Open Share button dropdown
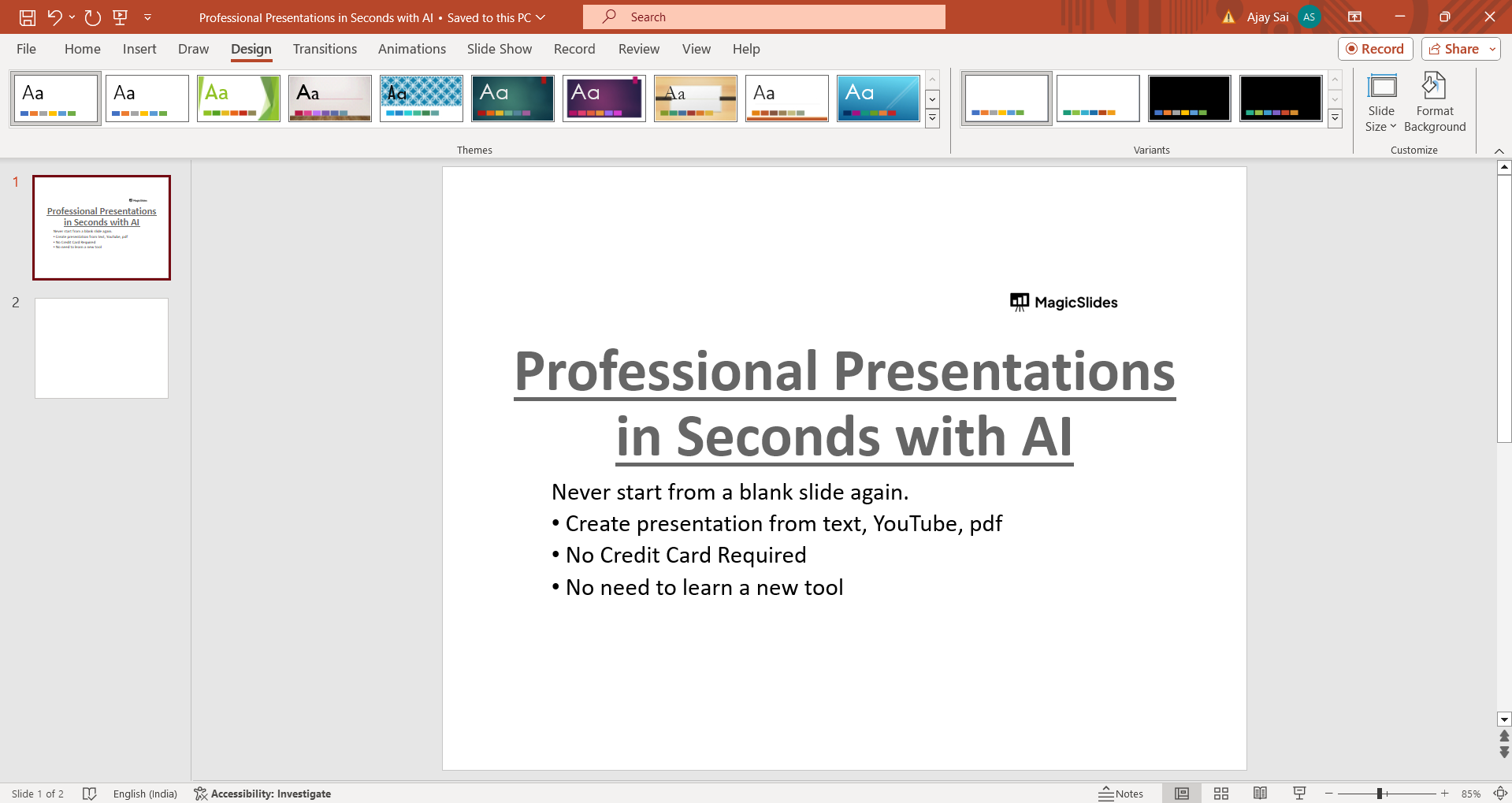1512x803 pixels. [1492, 49]
